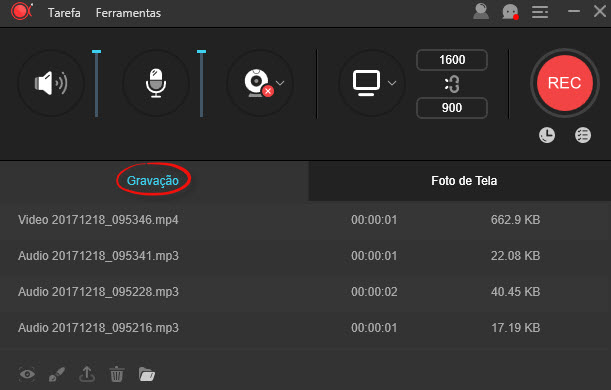Open the scheduled task clock icon
The width and height of the screenshot is (611, 390).
(547, 135)
